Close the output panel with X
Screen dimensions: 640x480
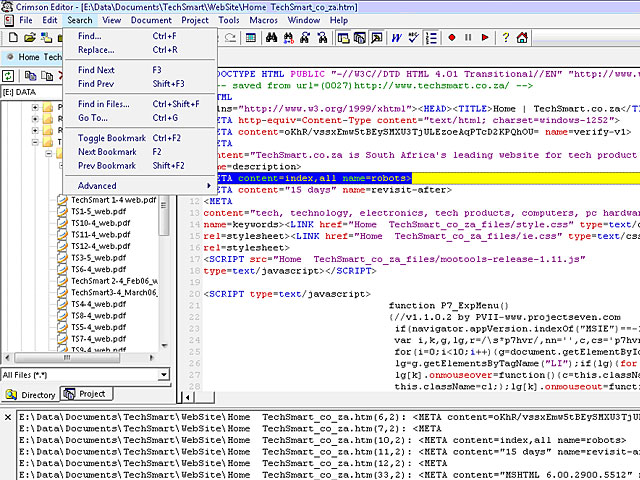8,415
